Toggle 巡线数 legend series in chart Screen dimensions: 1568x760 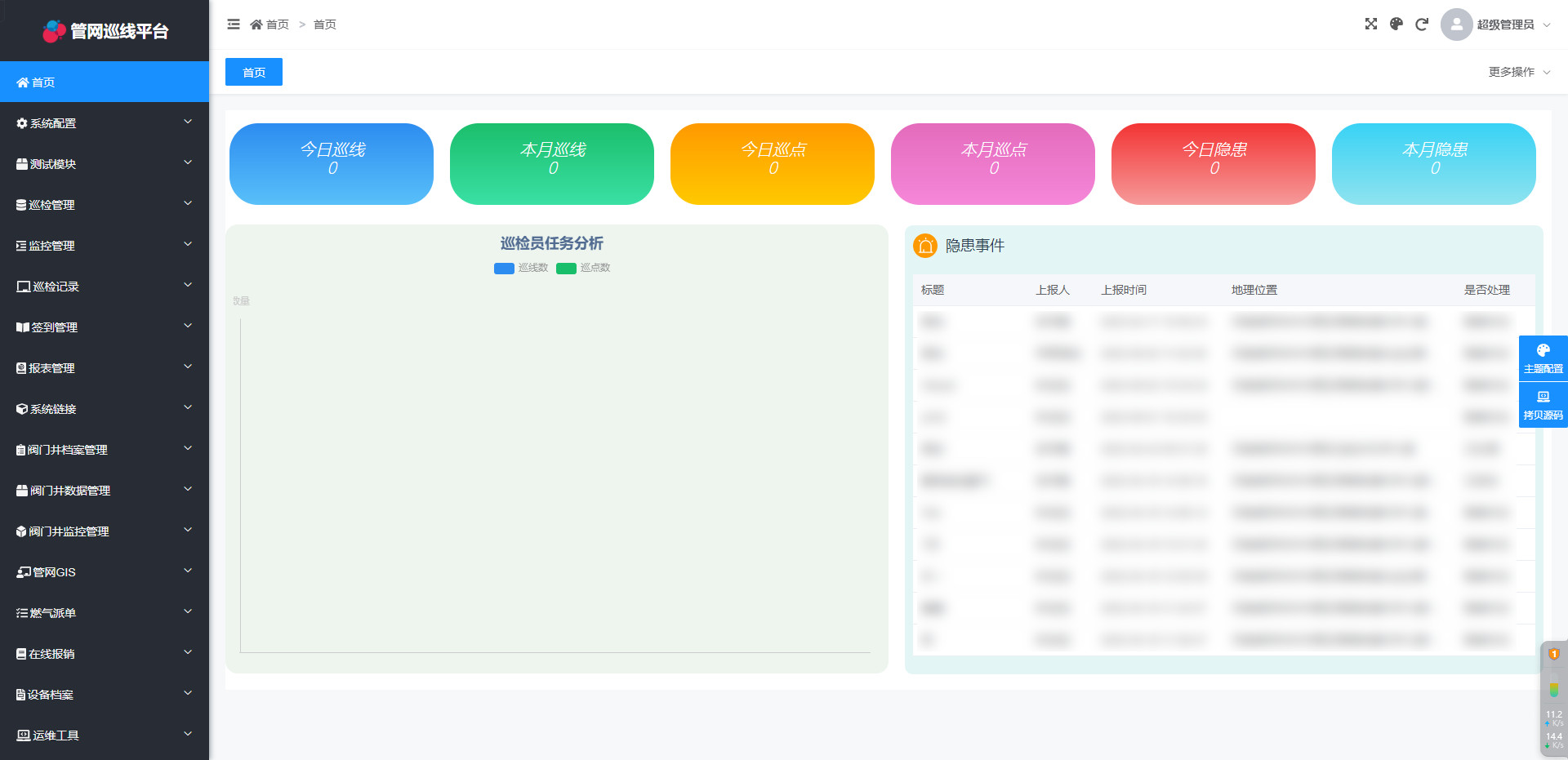521,268
